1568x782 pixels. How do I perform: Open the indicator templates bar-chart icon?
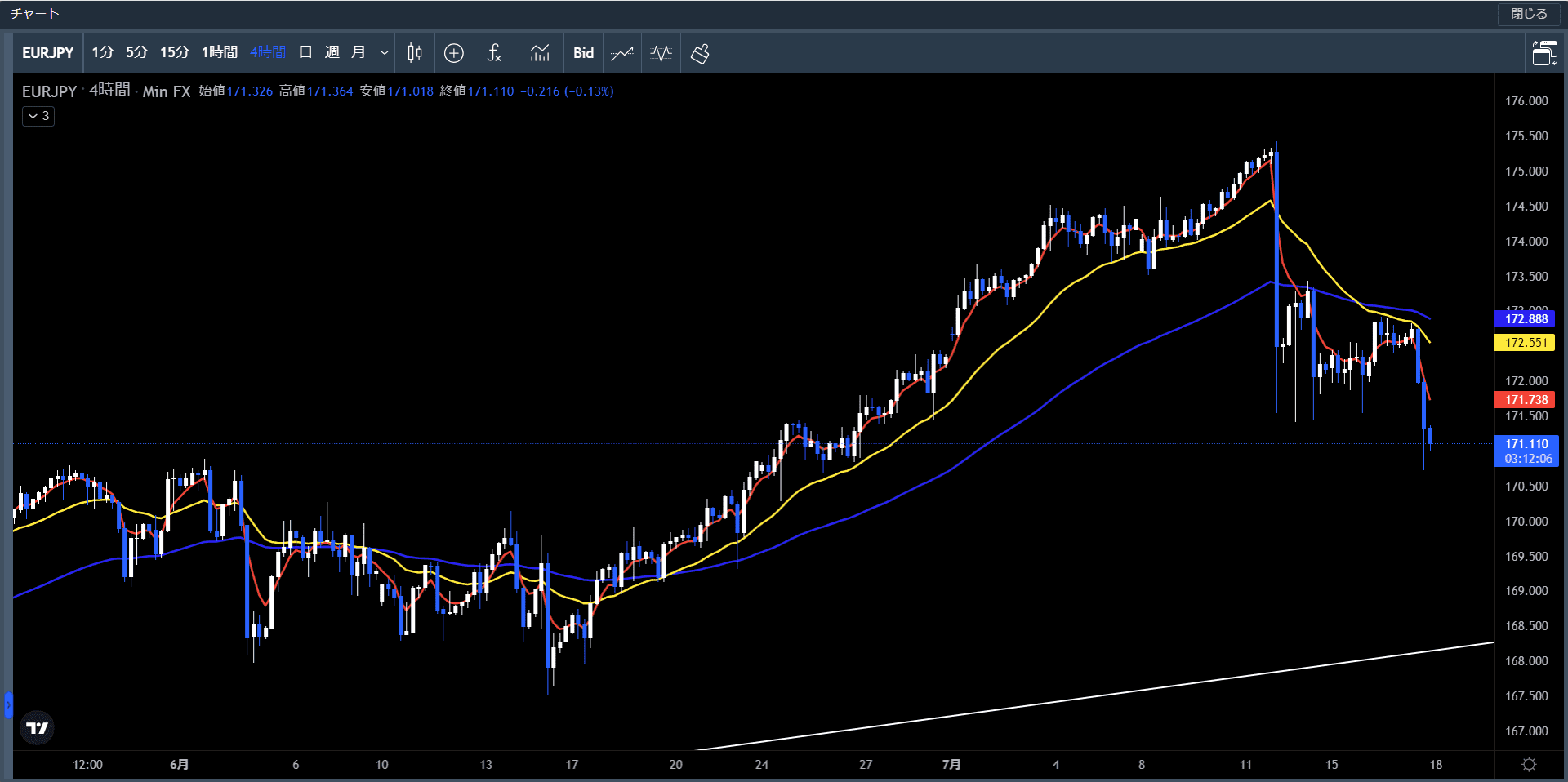pos(540,53)
